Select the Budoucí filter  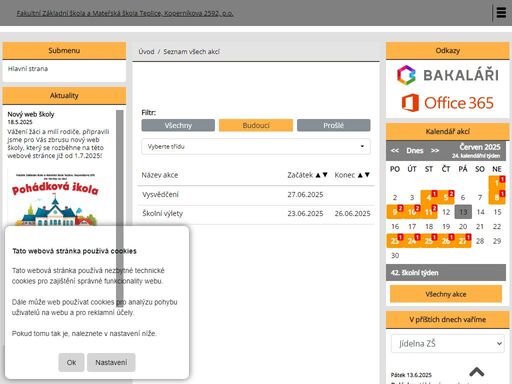256,125
